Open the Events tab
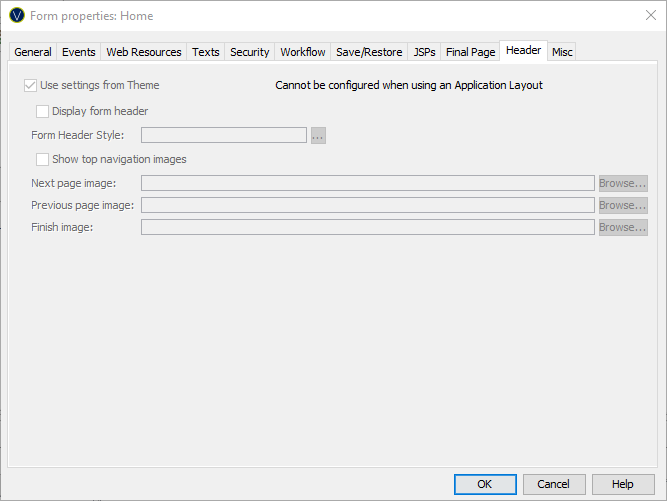667x501 pixels. coord(79,52)
